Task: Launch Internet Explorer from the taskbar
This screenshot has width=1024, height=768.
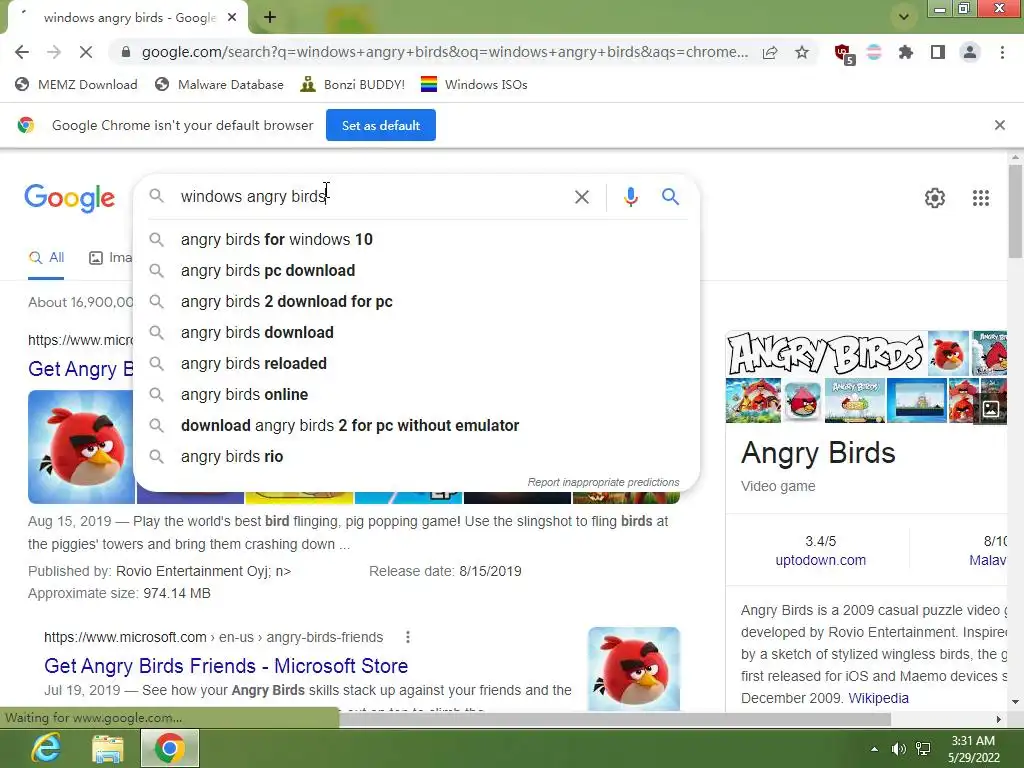Action: pos(46,748)
